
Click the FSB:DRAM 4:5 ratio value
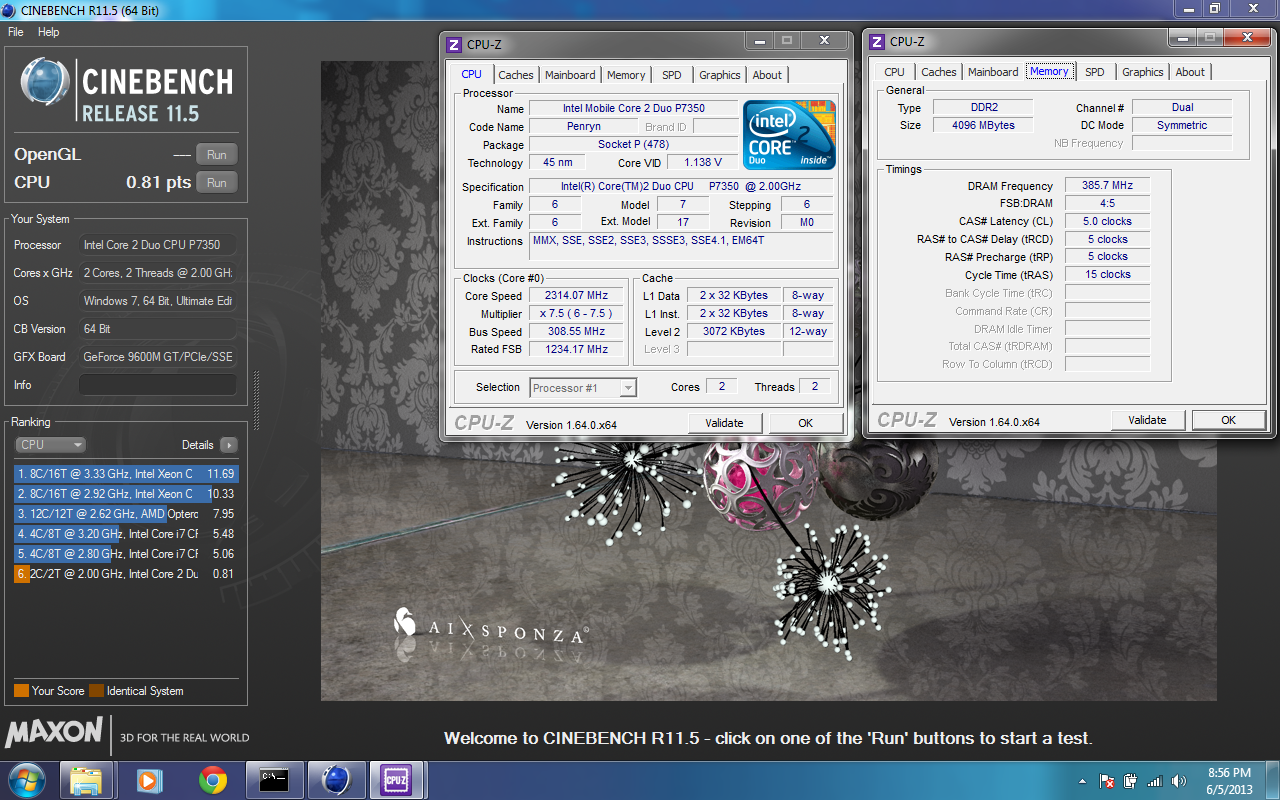(1107, 204)
